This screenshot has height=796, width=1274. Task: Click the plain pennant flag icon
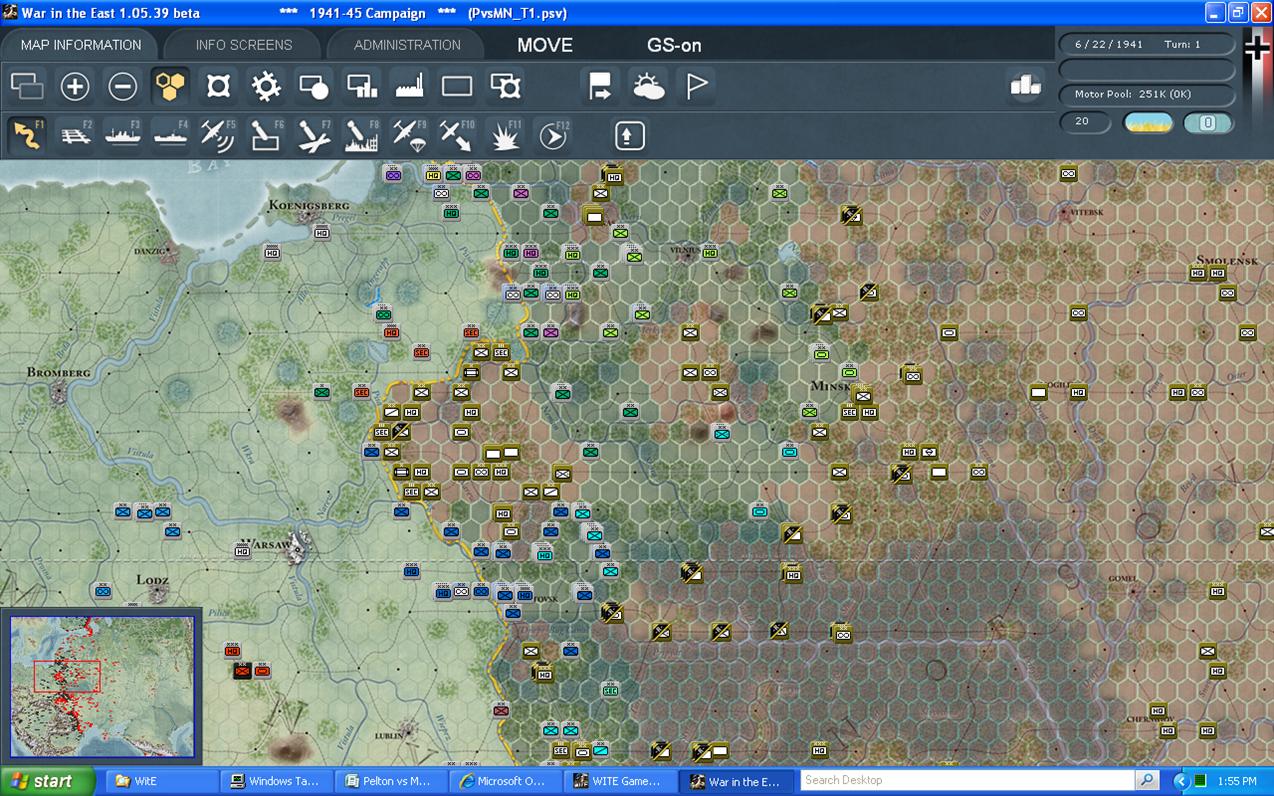(697, 86)
